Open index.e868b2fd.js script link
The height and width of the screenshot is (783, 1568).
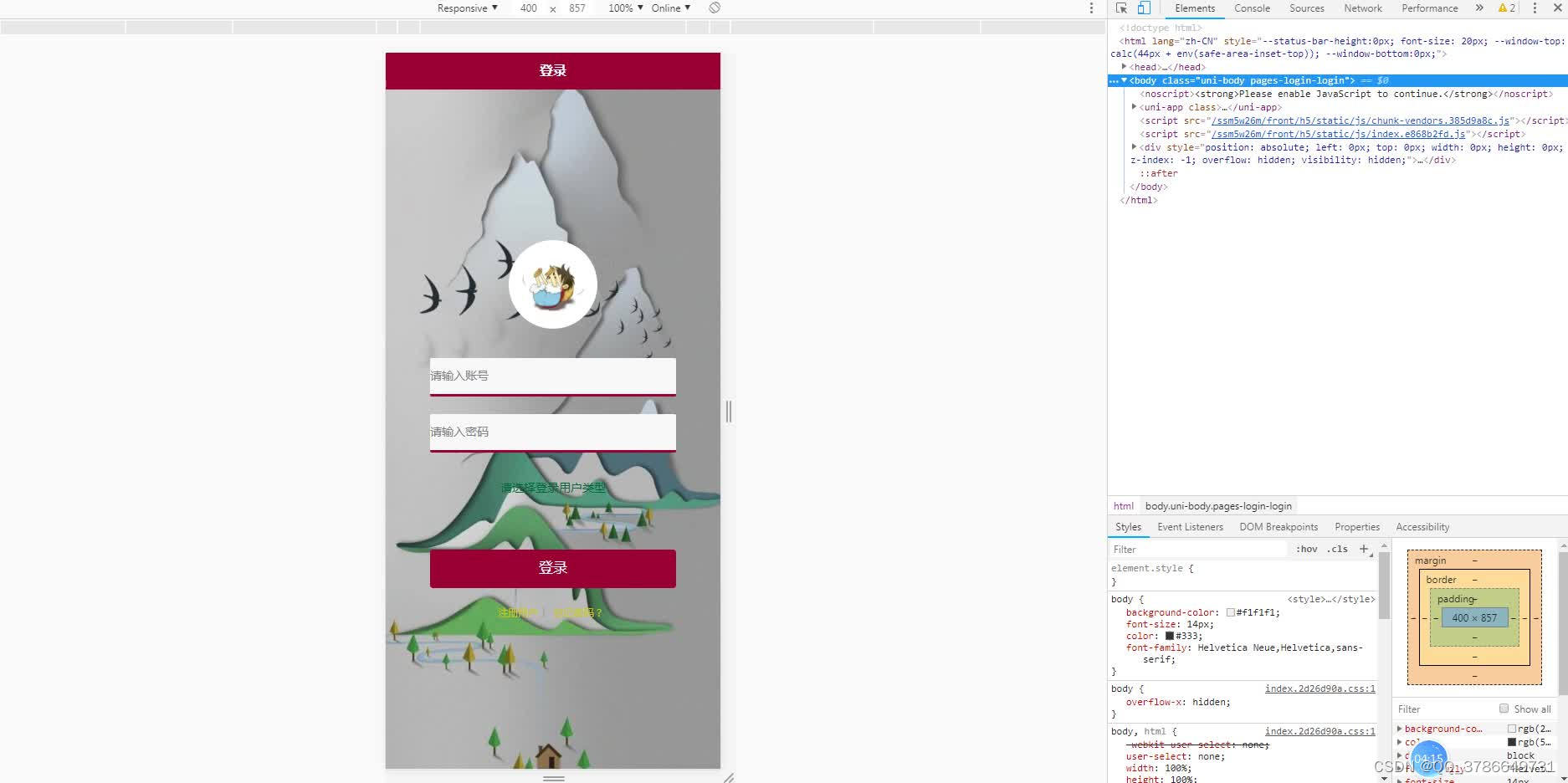[x=1339, y=134]
